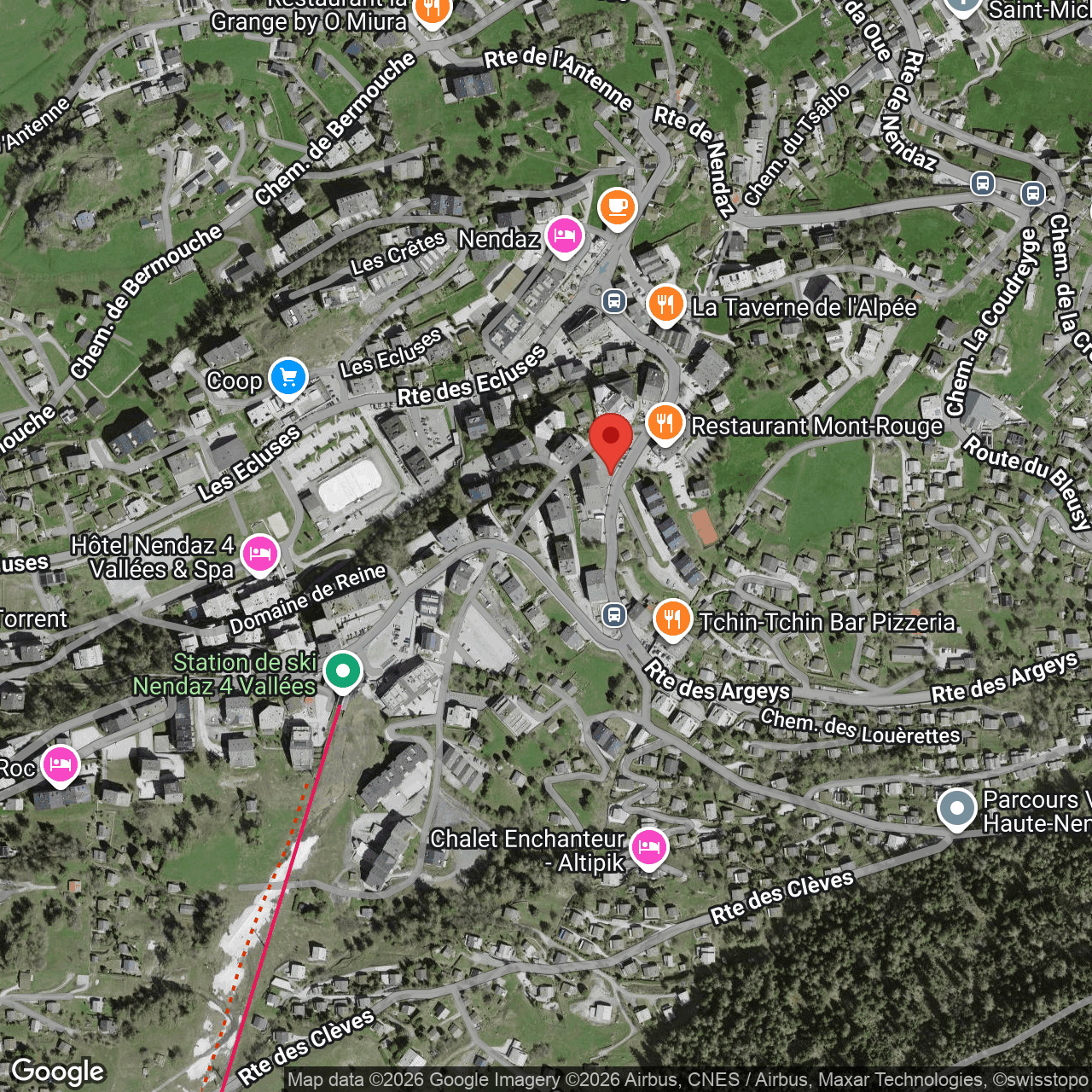Open the Tchin-Tchin Bar Pizzeria marker icon

tap(672, 619)
